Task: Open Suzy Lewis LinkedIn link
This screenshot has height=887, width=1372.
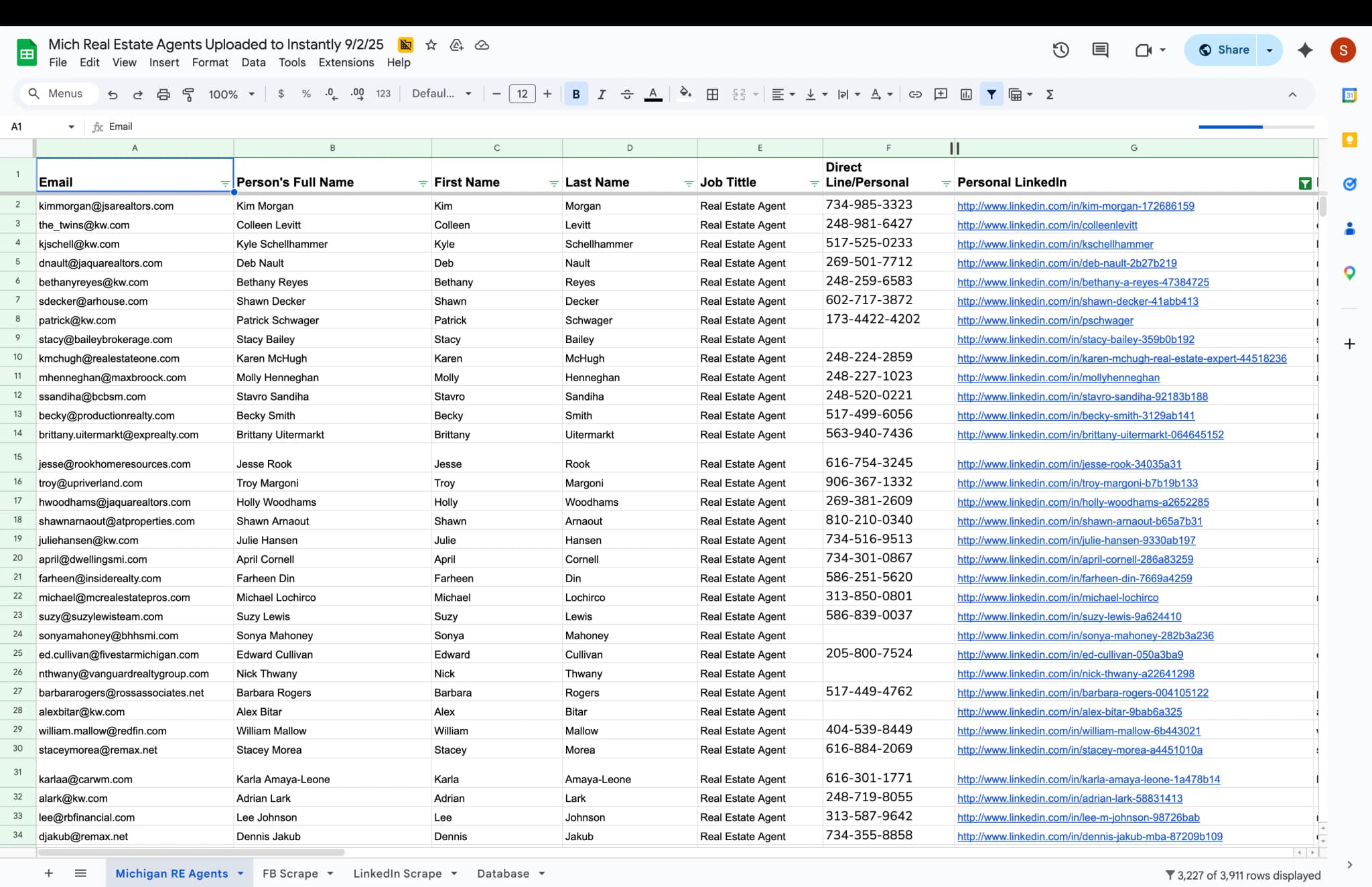Action: [1069, 617]
